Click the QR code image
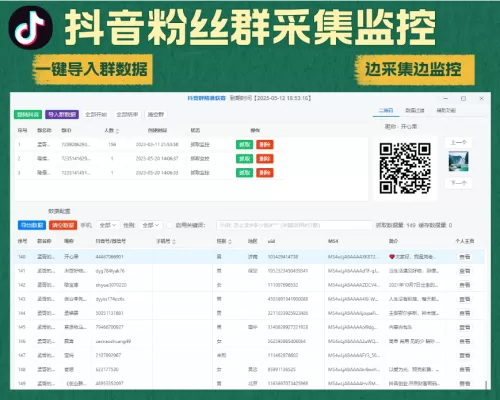This screenshot has height=400, width=500. pyautogui.click(x=405, y=168)
